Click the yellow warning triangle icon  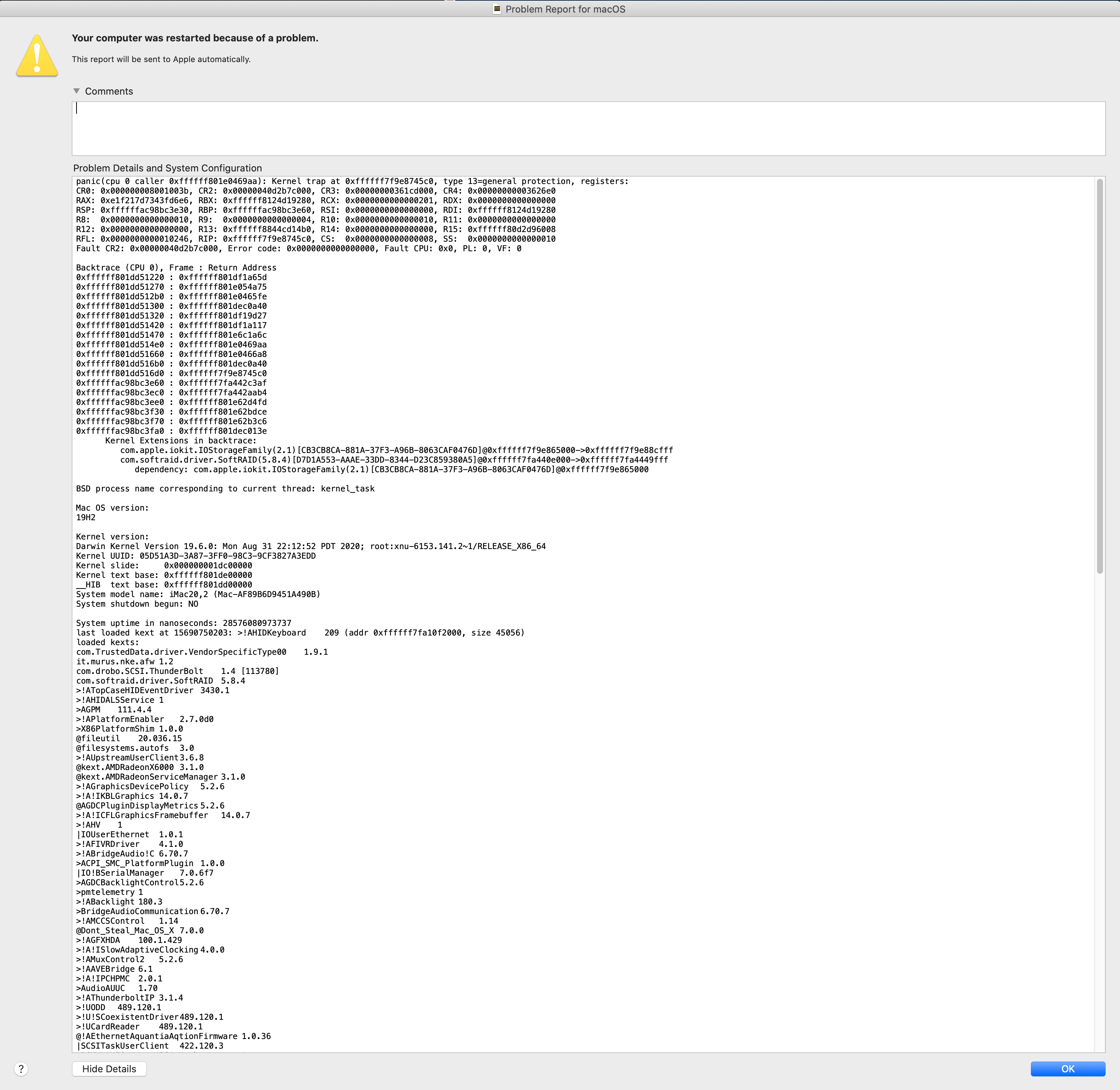tap(37, 55)
